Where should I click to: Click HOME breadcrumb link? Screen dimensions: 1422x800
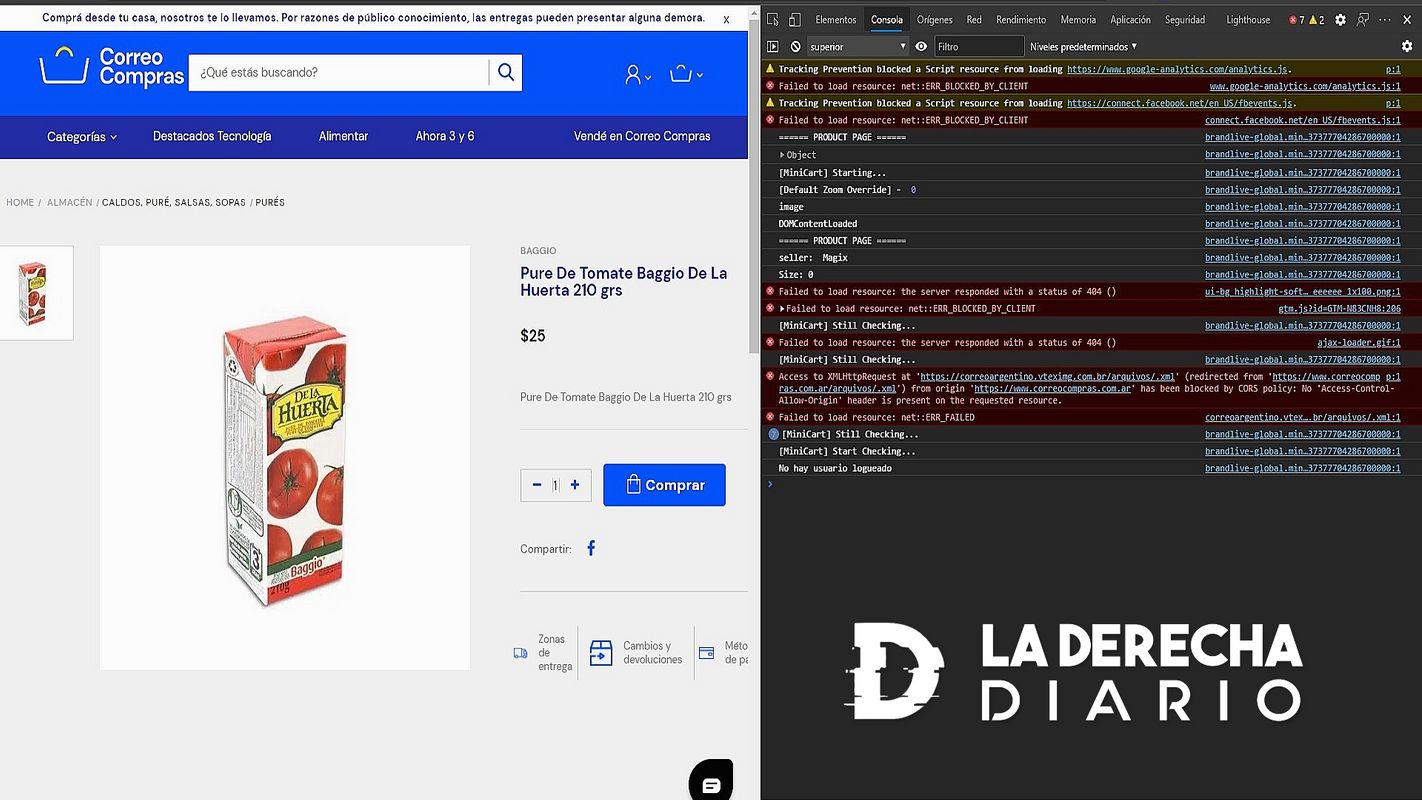[20, 202]
